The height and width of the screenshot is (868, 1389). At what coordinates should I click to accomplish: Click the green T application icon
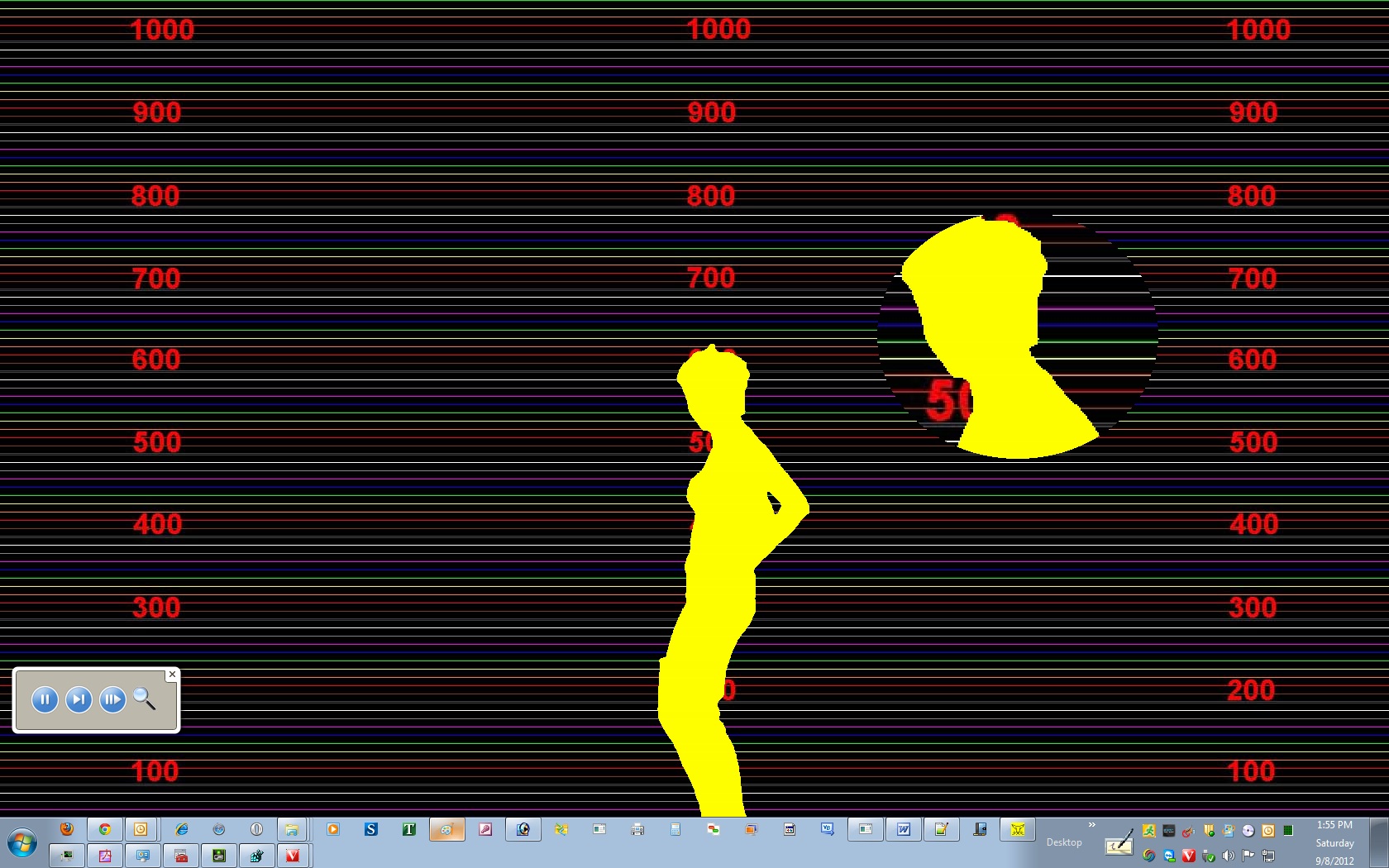pos(408,829)
